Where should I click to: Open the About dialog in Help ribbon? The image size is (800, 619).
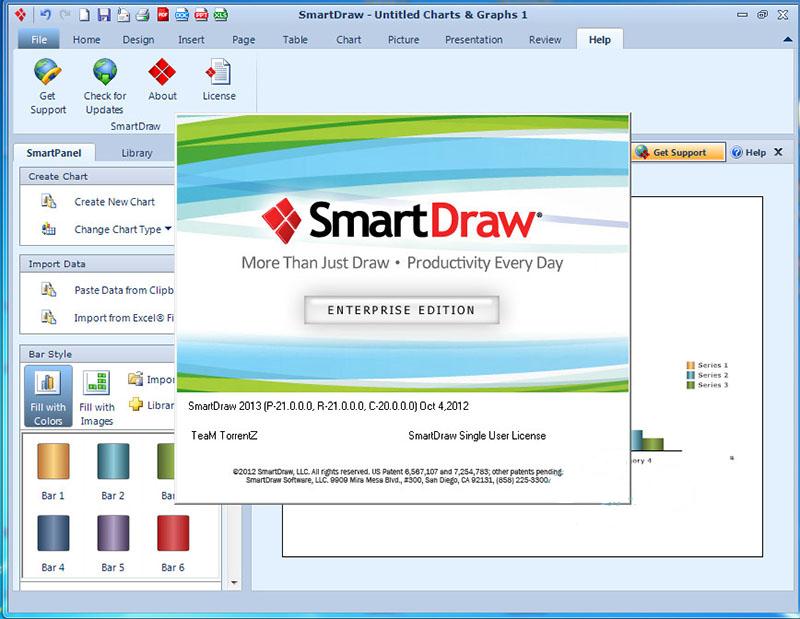click(162, 80)
